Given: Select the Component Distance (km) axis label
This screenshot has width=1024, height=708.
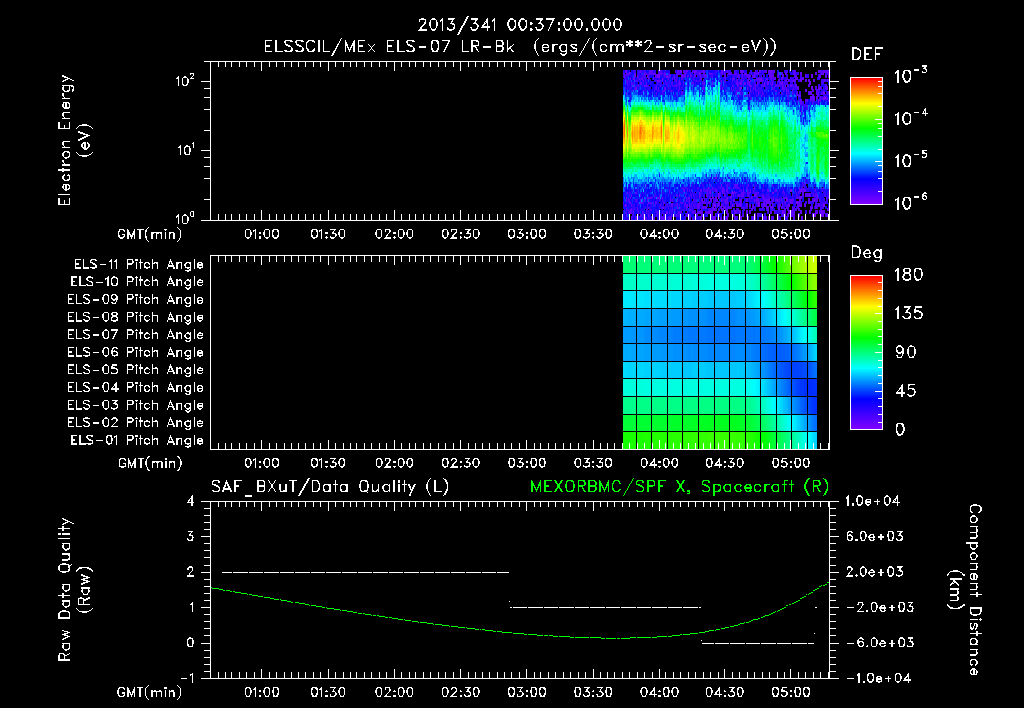Looking at the screenshot, I should coord(965,589).
